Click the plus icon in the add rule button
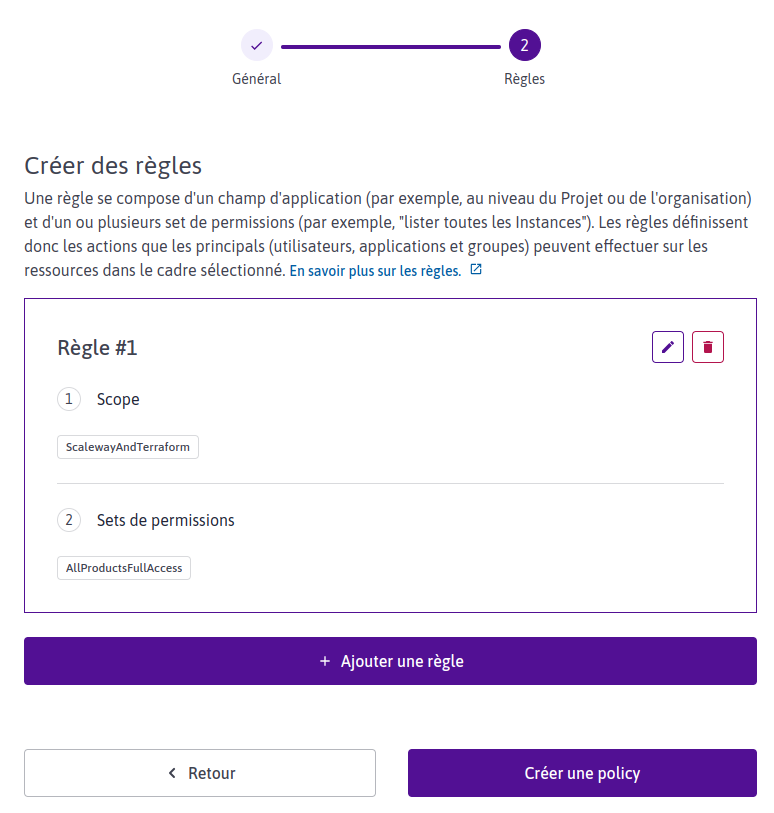Image resolution: width=774 pixels, height=813 pixels. [x=324, y=661]
